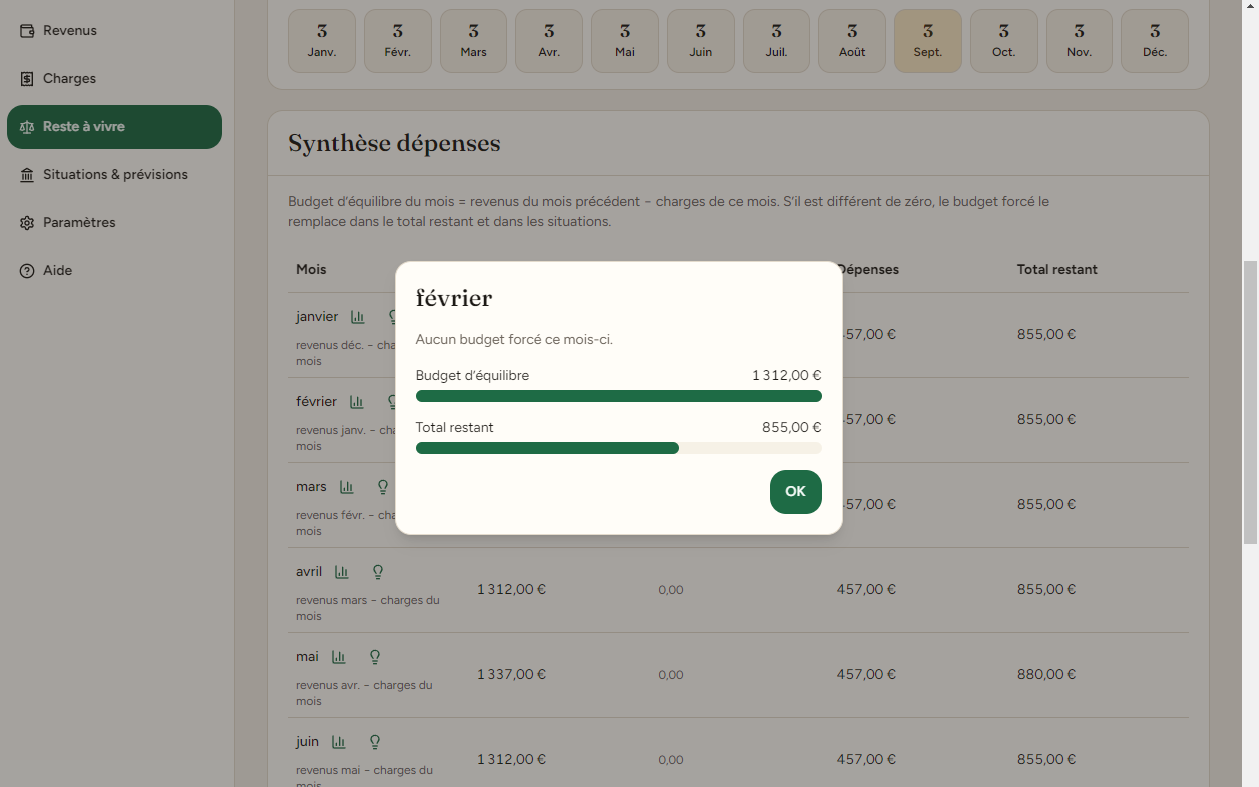This screenshot has height=787, width=1259.
Task: Click 'revenus mars – charges du mois' note
Action: (368, 608)
